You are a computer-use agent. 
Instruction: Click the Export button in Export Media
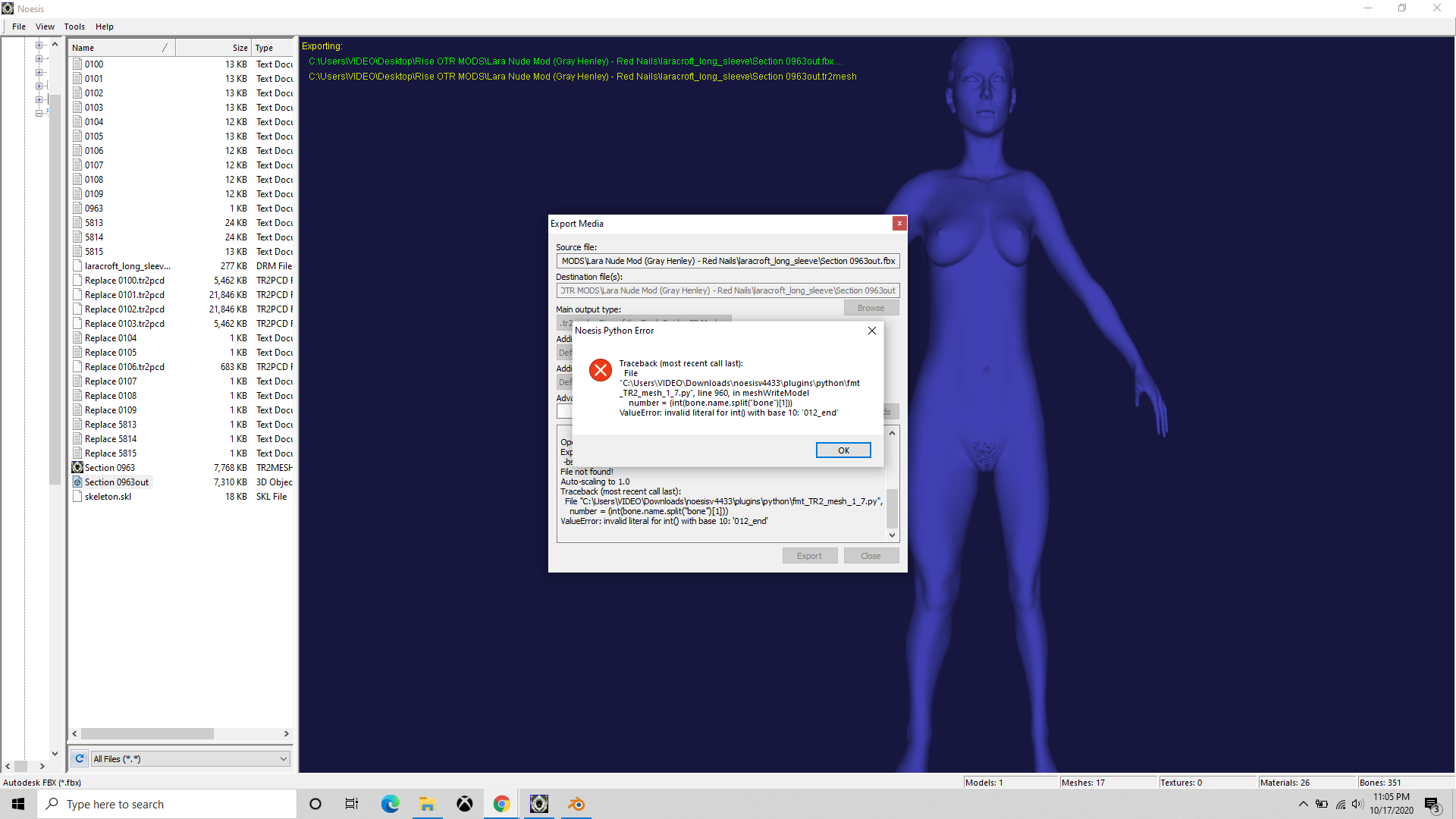tap(810, 556)
